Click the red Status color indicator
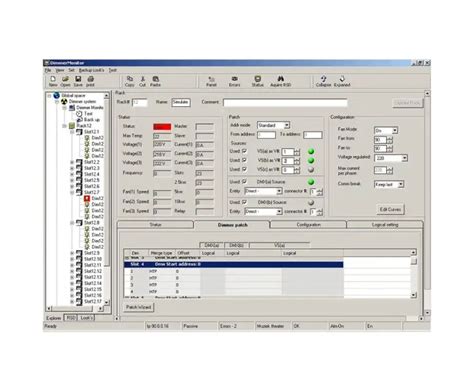Screen dimensions: 474x389 point(162,127)
